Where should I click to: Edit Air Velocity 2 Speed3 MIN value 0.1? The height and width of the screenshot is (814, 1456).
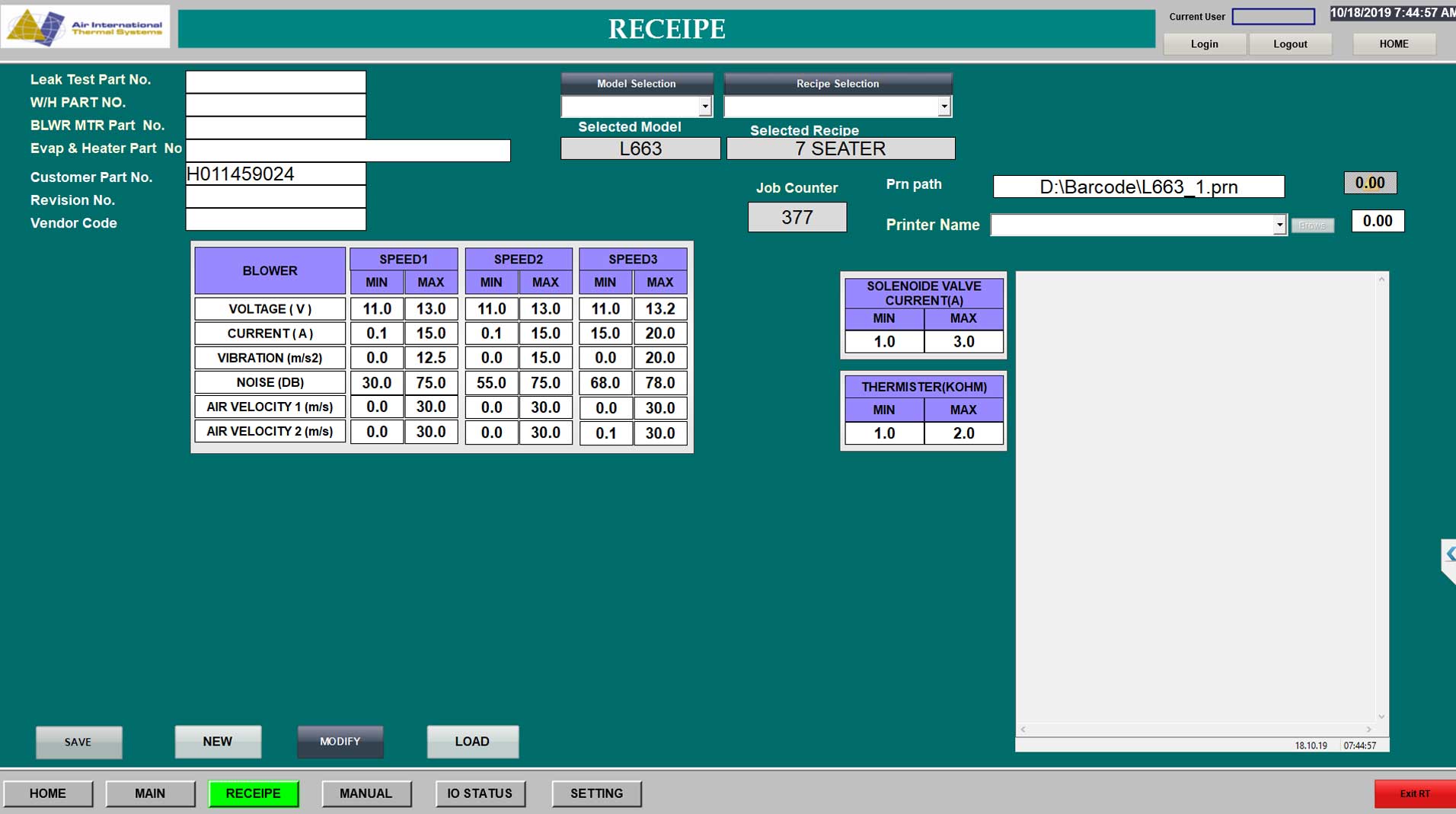(605, 433)
